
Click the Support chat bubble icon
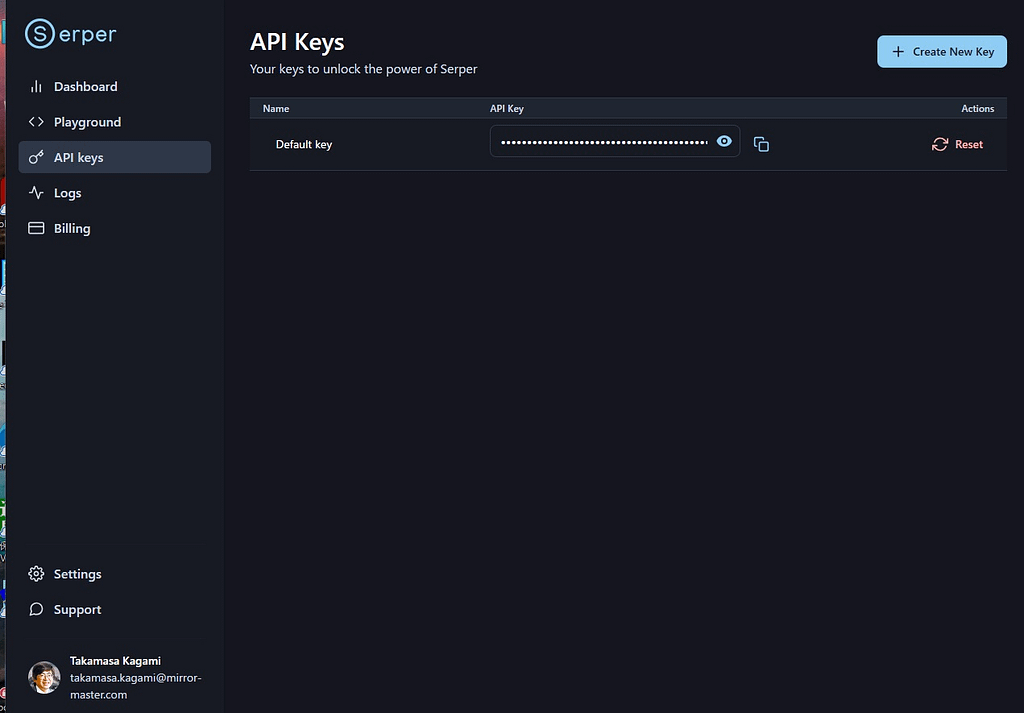point(36,610)
